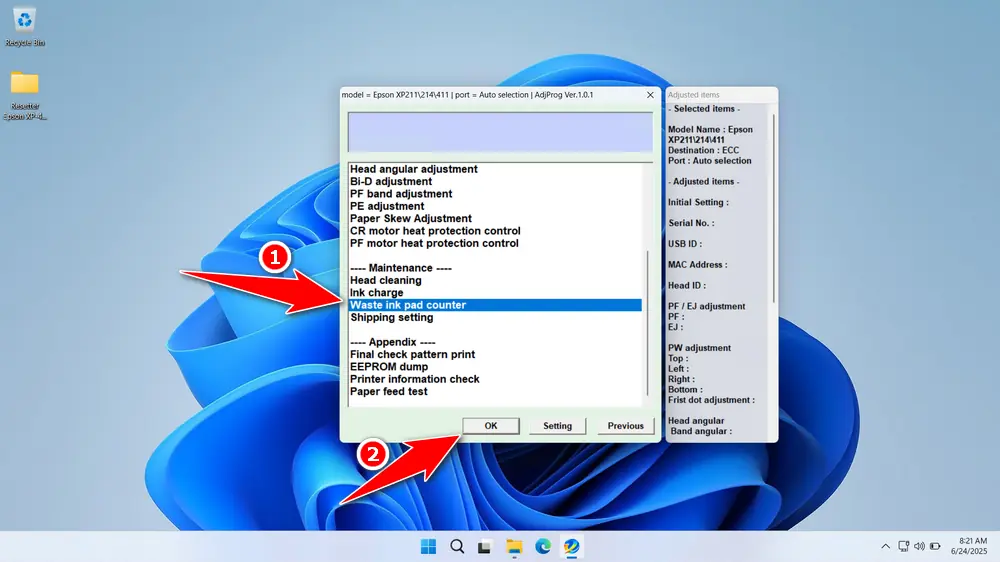Launch File Explorer from the taskbar

coord(514,547)
